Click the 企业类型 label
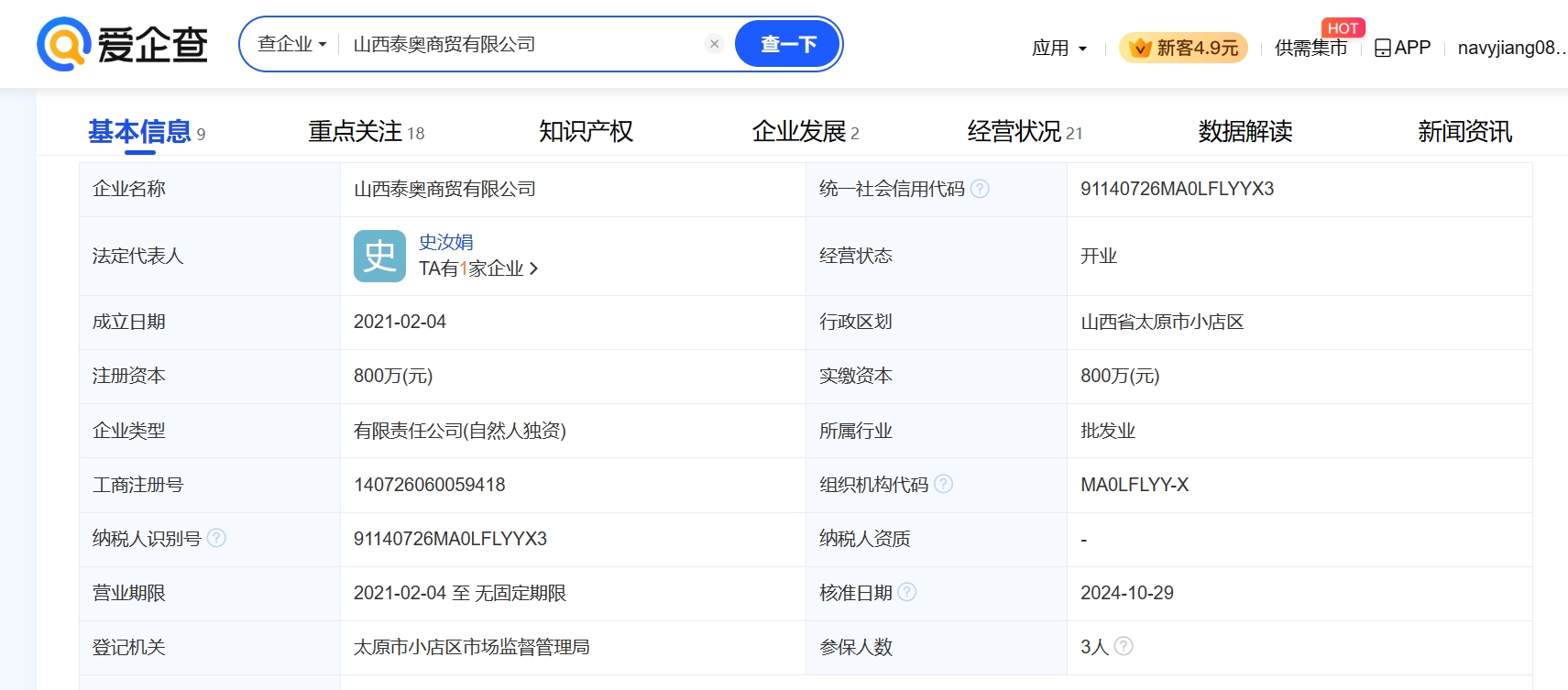Screen dimensions: 1568x690 click(x=129, y=431)
